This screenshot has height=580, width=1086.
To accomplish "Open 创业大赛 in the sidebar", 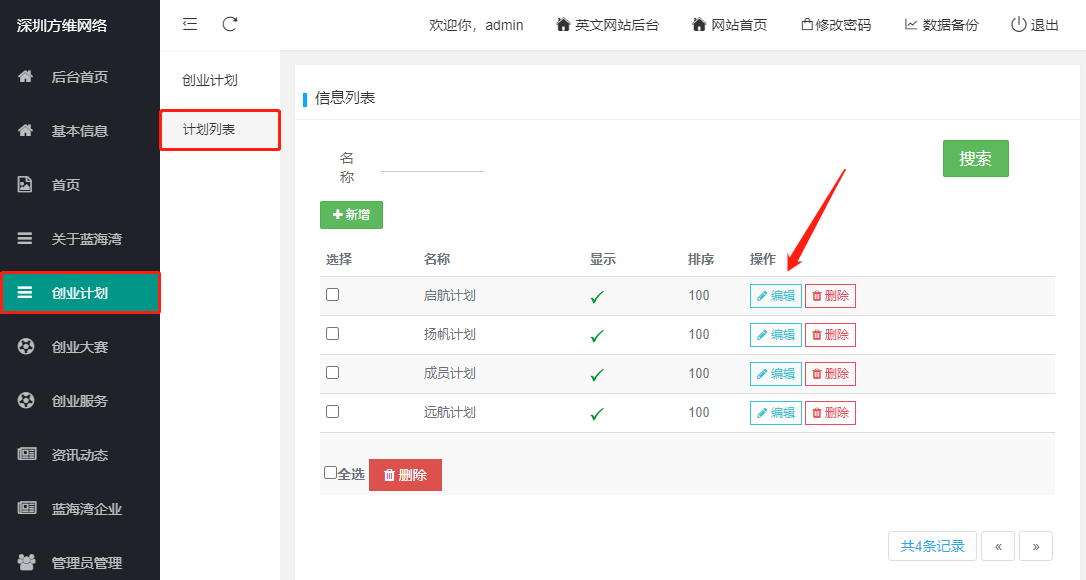I will tap(80, 346).
